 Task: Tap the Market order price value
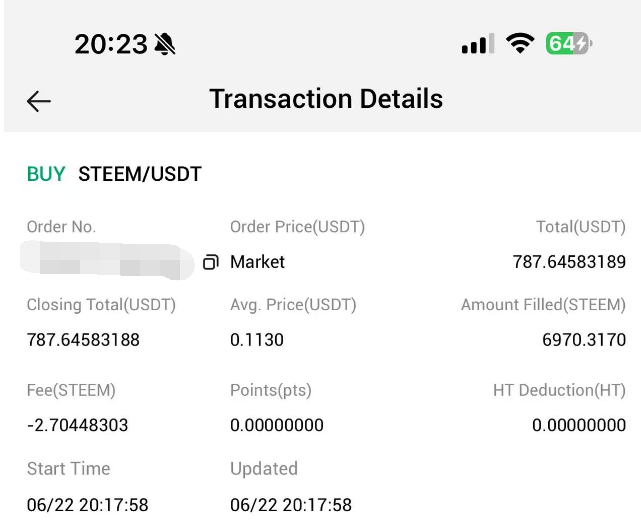[257, 262]
